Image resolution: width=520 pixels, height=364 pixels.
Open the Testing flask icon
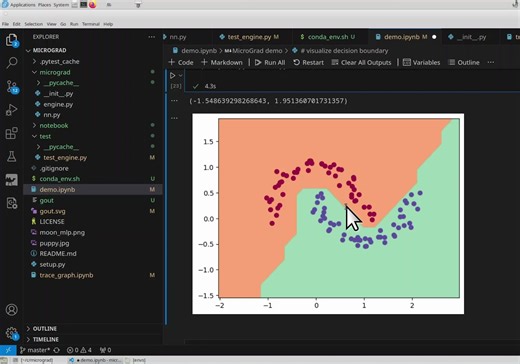point(12,156)
